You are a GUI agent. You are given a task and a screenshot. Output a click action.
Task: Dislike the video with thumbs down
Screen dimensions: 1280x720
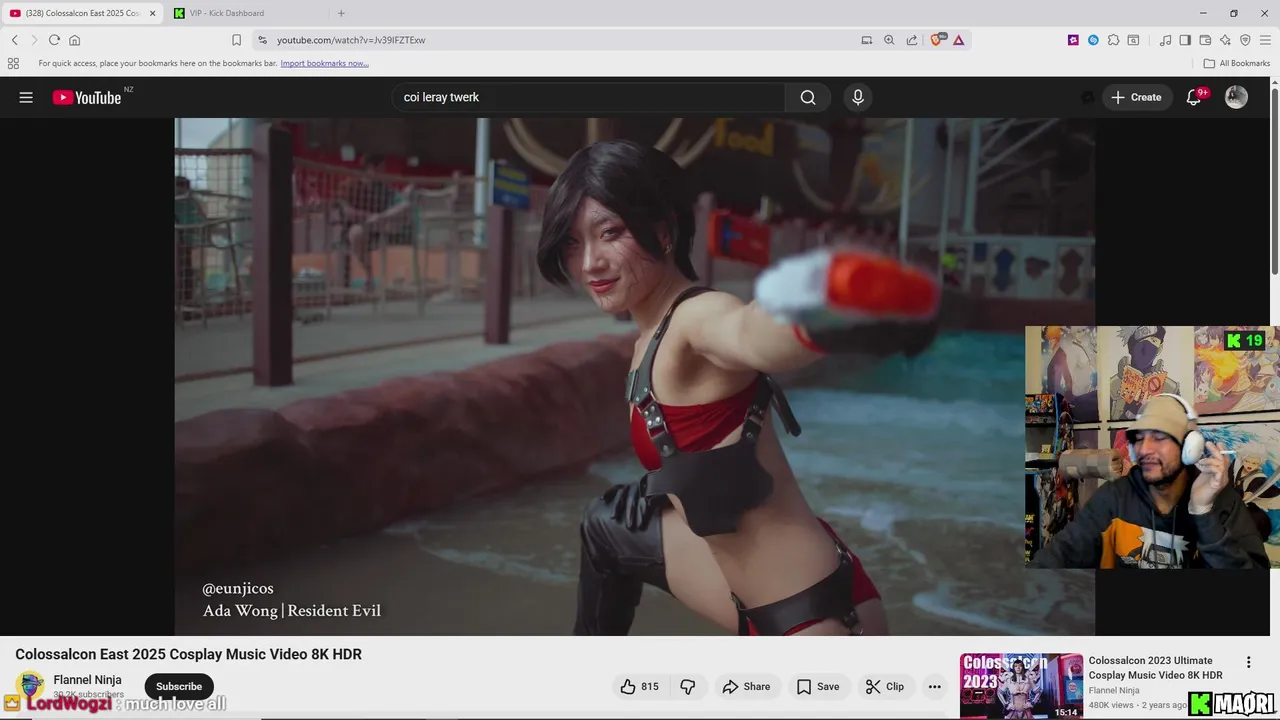[688, 686]
